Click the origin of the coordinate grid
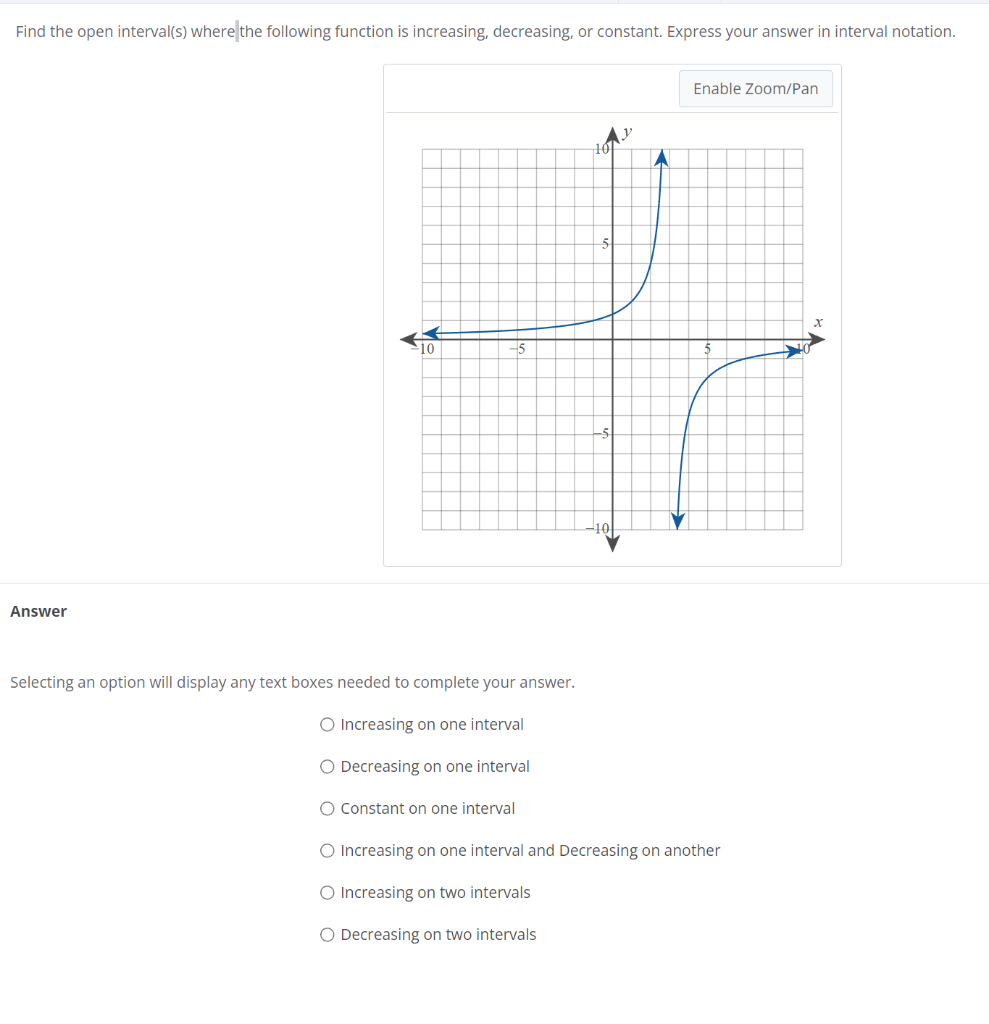Viewport: 989px width, 1024px height. click(612, 340)
